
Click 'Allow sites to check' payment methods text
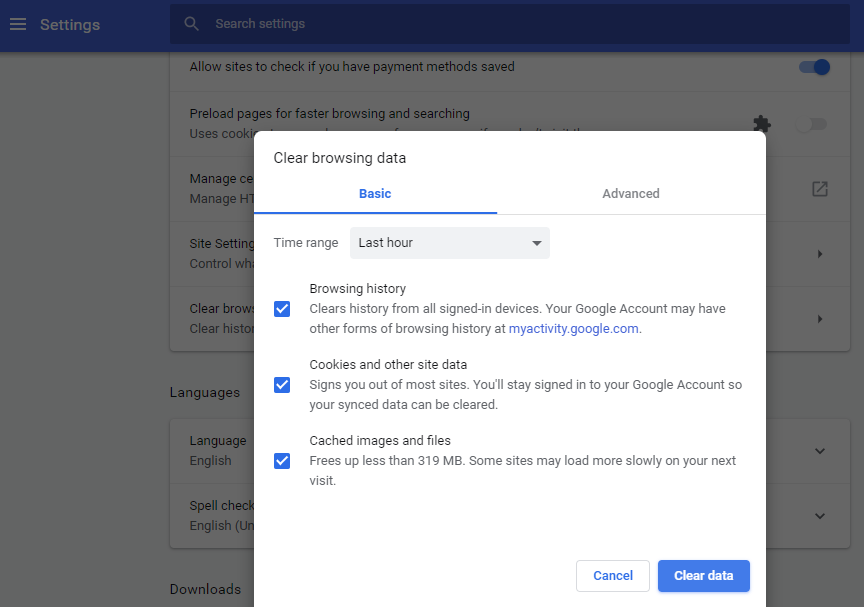coord(352,67)
